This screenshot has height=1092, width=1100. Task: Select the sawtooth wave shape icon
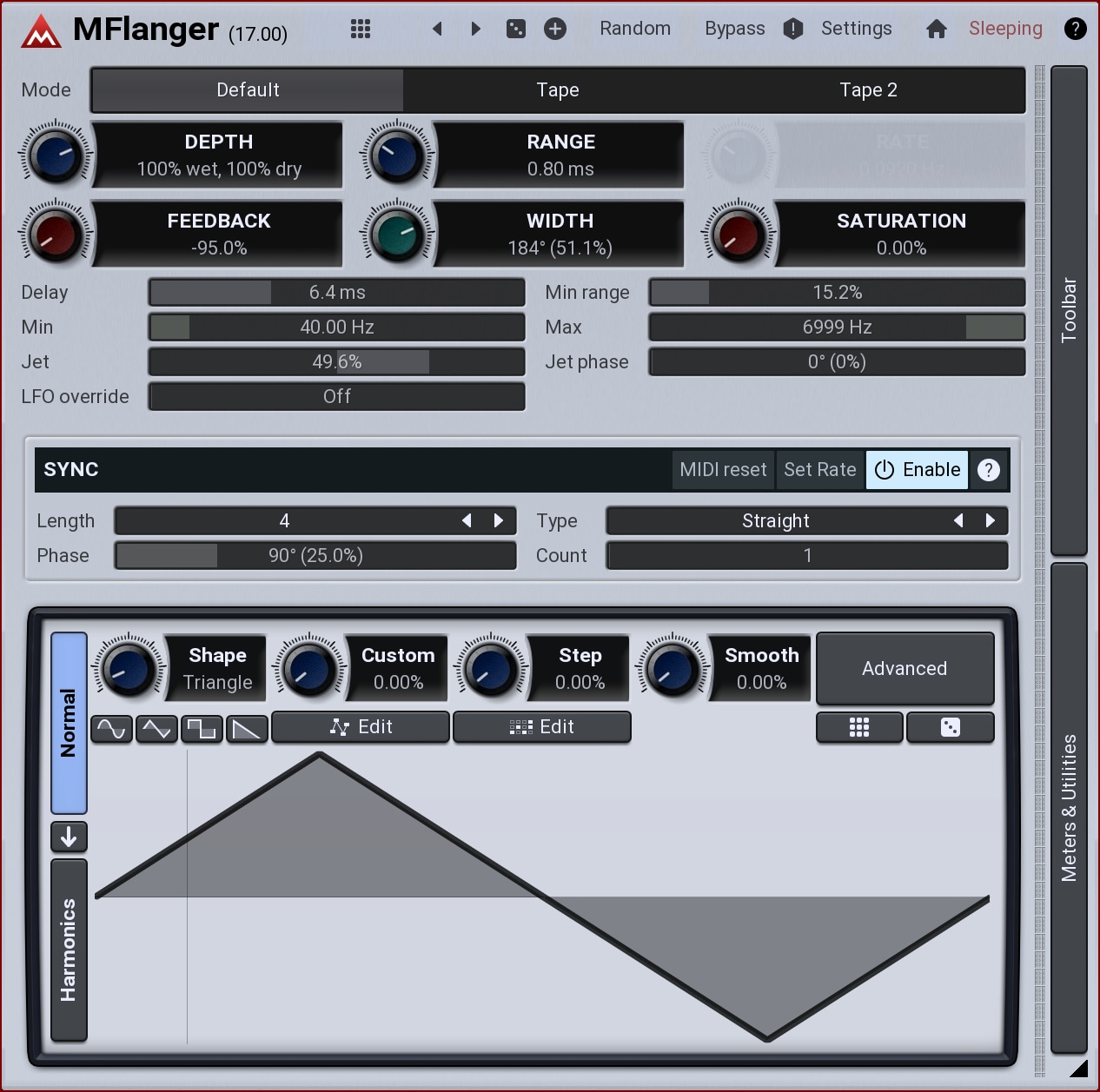pyautogui.click(x=247, y=729)
